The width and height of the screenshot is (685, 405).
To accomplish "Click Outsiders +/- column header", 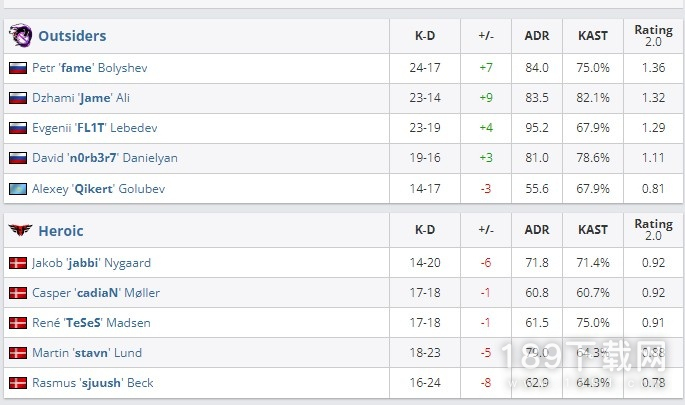I will 486,36.
